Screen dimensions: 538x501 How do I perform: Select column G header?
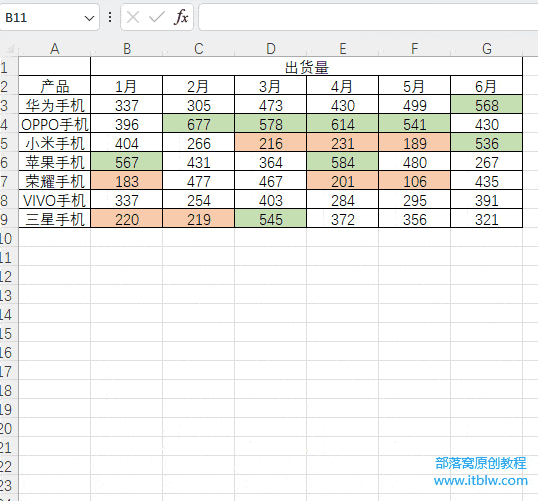tap(487, 49)
